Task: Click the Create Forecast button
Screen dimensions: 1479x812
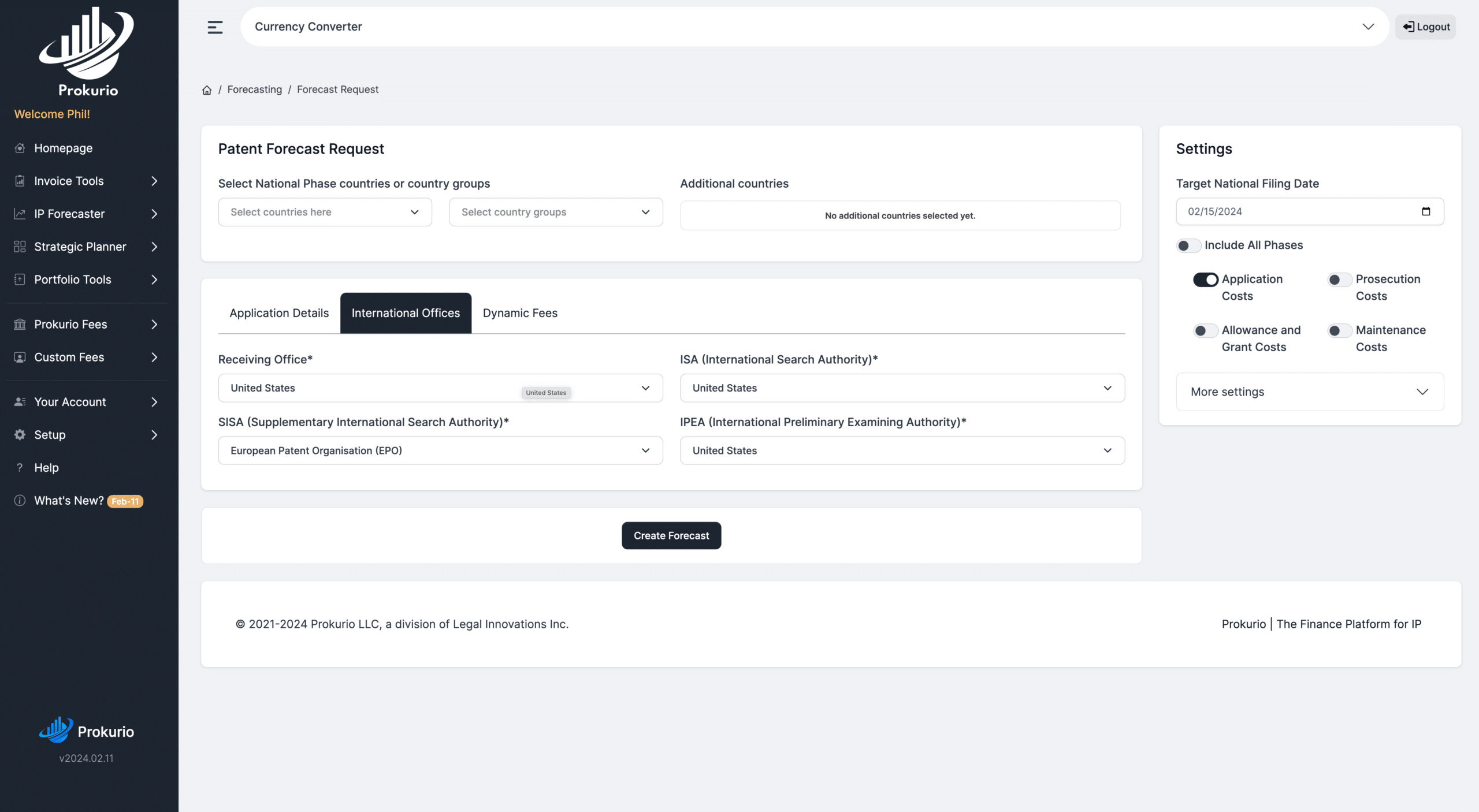Action: tap(671, 535)
